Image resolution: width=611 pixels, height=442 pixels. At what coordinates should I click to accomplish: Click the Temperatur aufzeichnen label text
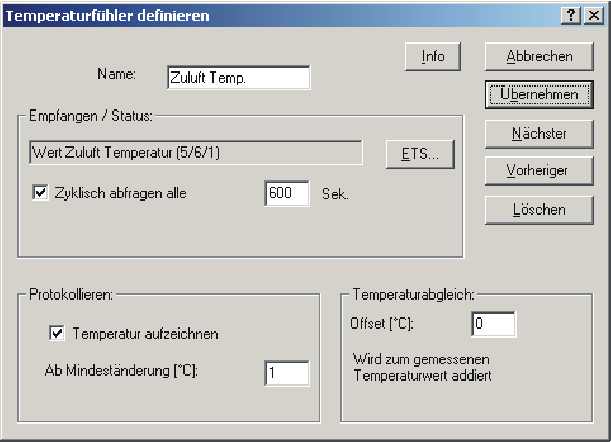pos(145,334)
